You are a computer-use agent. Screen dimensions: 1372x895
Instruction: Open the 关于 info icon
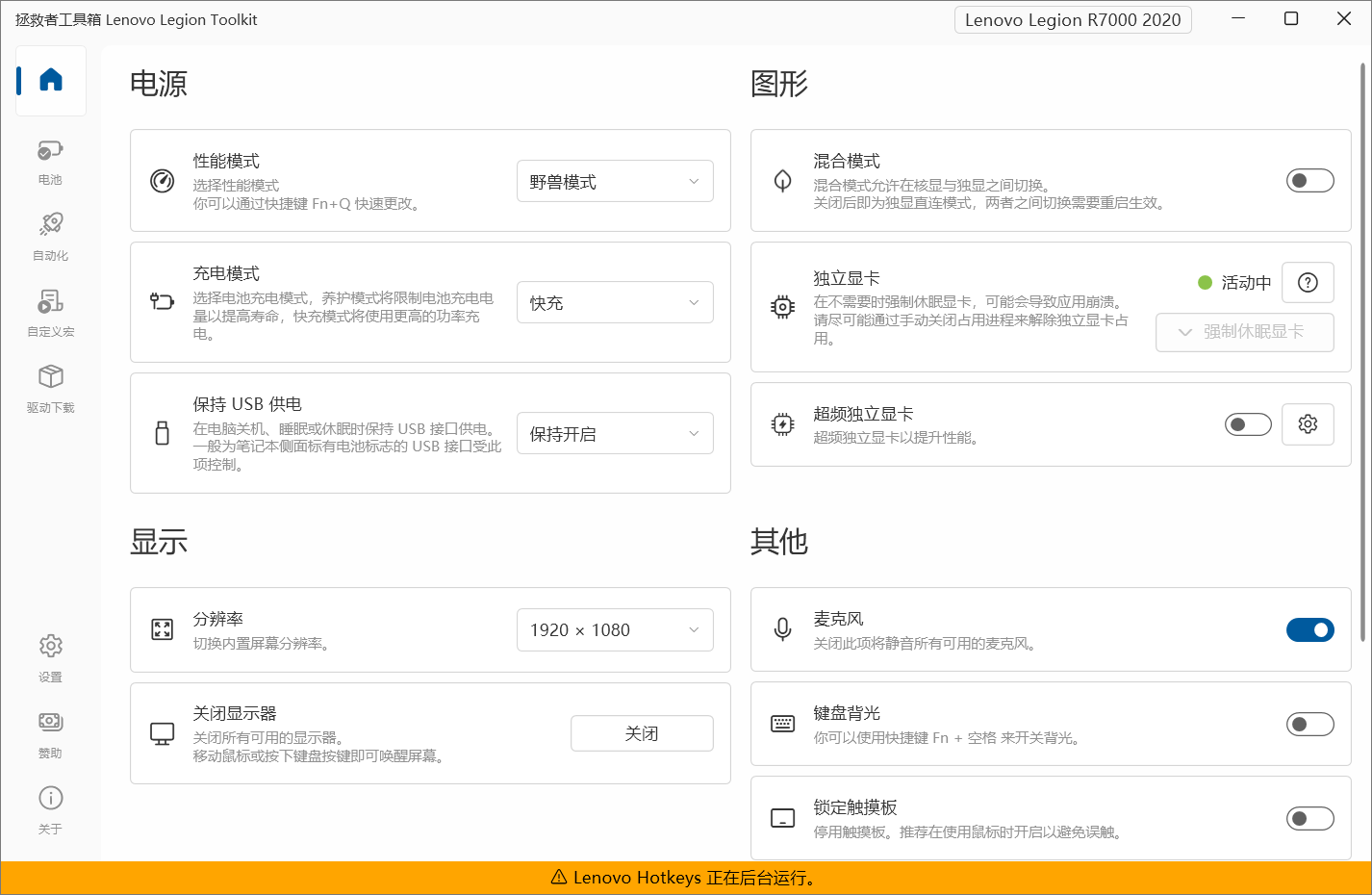pos(50,798)
